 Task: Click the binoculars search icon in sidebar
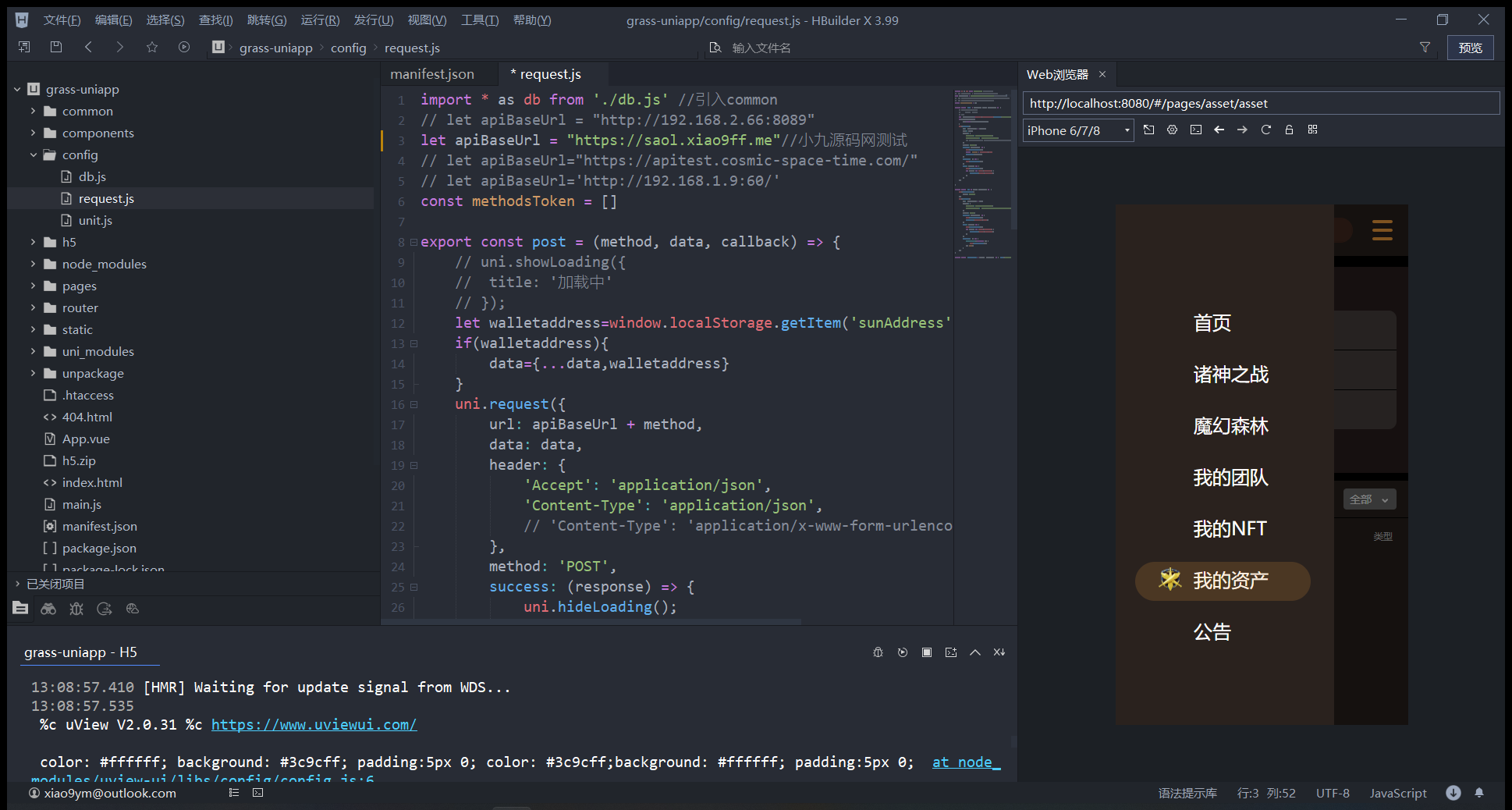tap(48, 609)
